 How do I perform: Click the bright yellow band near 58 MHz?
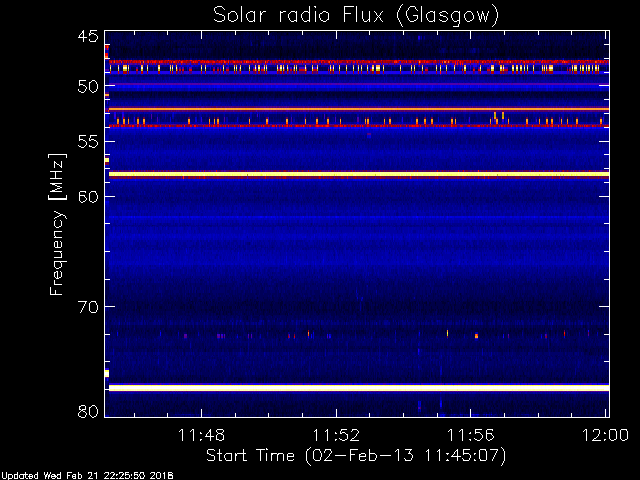coord(359,174)
